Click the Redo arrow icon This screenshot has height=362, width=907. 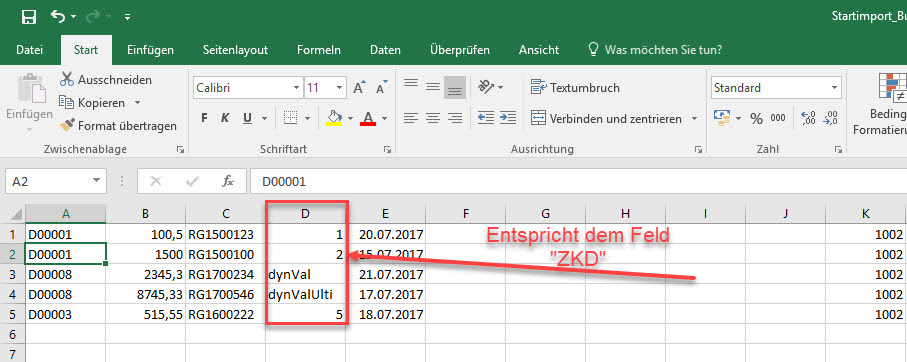[x=93, y=17]
